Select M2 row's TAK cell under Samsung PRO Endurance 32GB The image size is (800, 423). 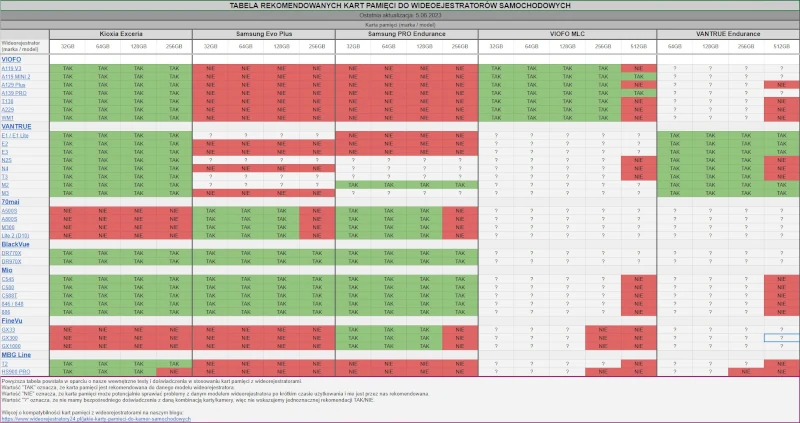[353, 185]
